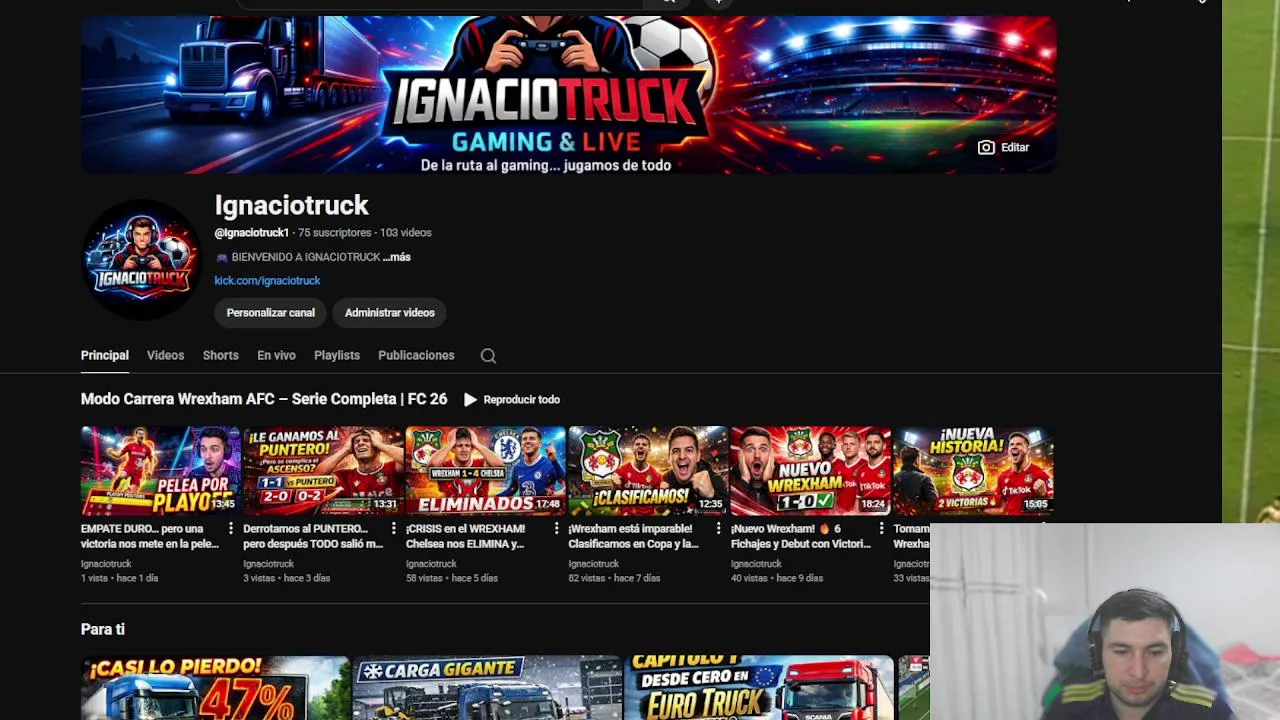Image resolution: width=1280 pixels, height=720 pixels.
Task: Open three-dot menu for Wrexham está imparable video
Action: point(718,529)
